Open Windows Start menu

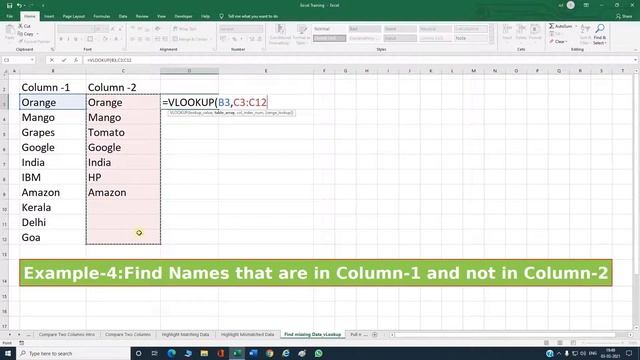click(x=8, y=353)
